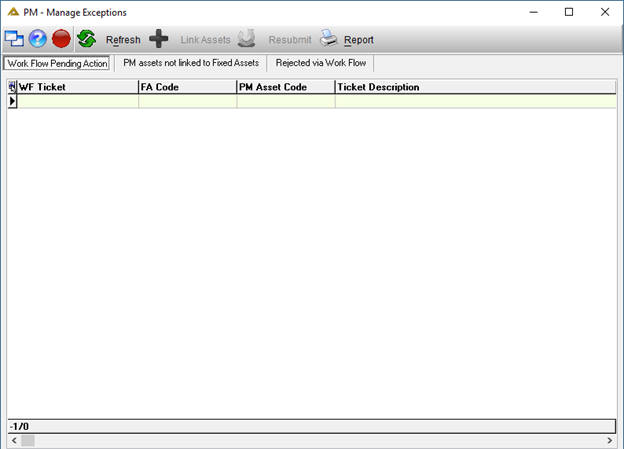This screenshot has width=624, height=449.
Task: Click the gray Resubmit arrow icon
Action: point(246,39)
